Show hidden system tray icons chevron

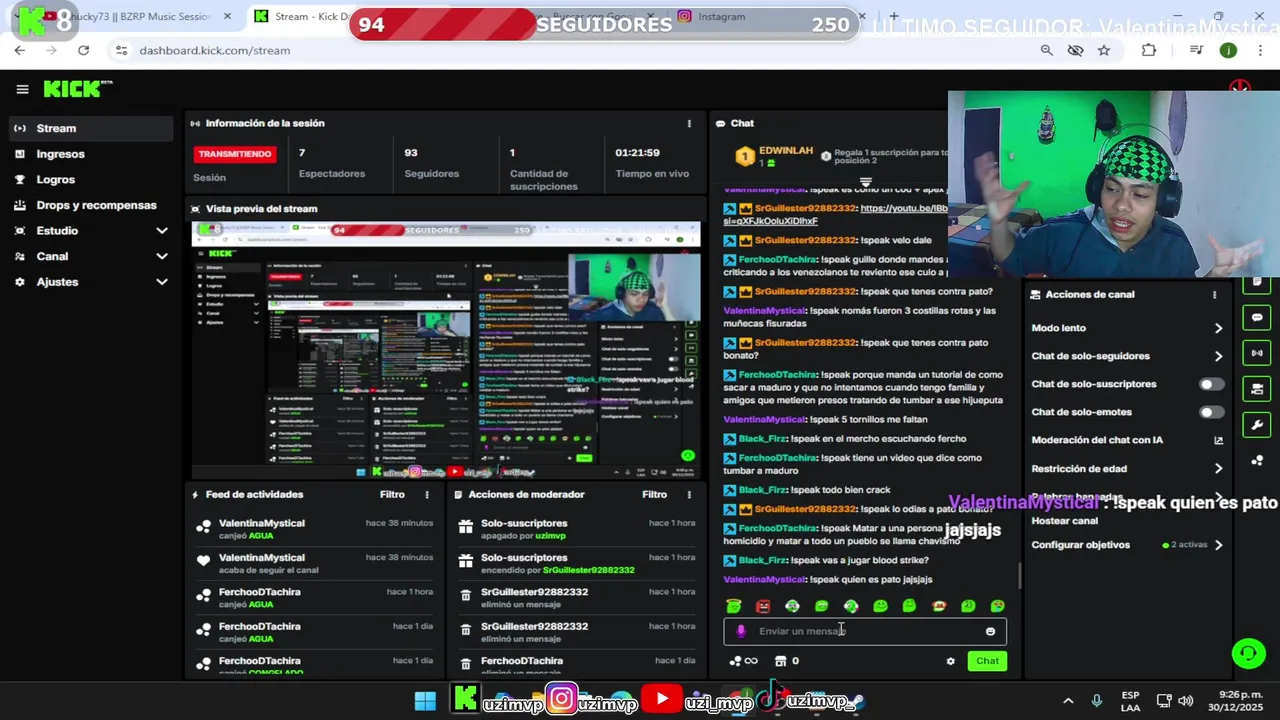tap(1068, 701)
